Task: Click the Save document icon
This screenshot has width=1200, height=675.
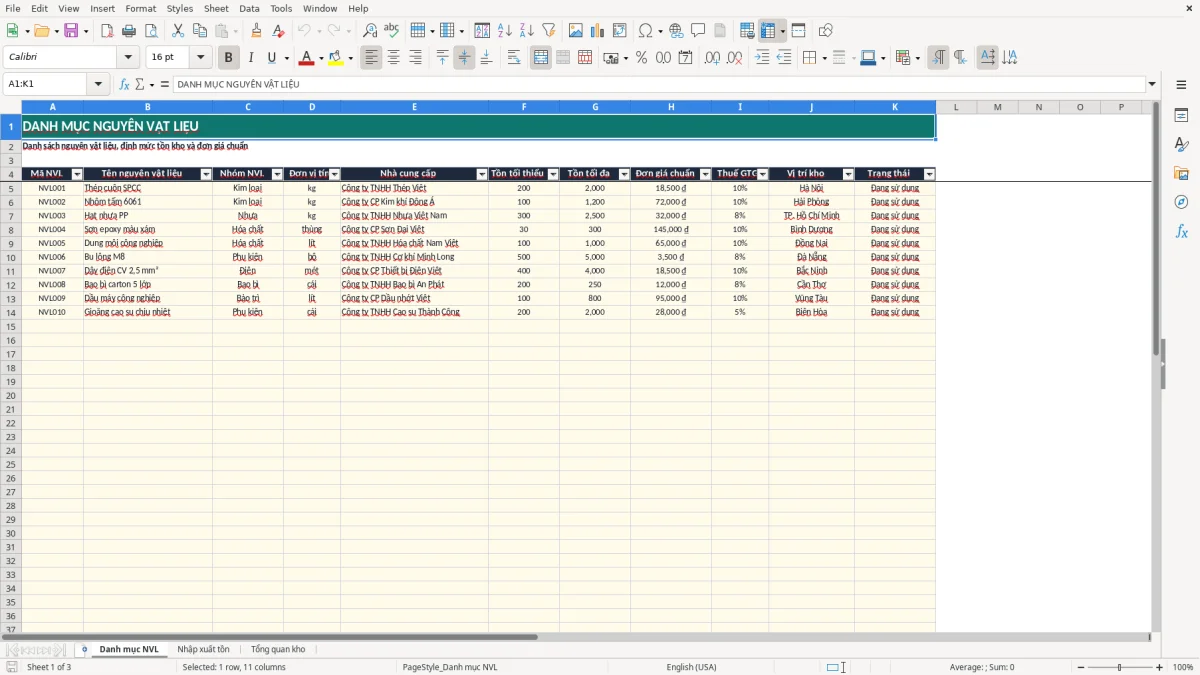Action: 71,31
